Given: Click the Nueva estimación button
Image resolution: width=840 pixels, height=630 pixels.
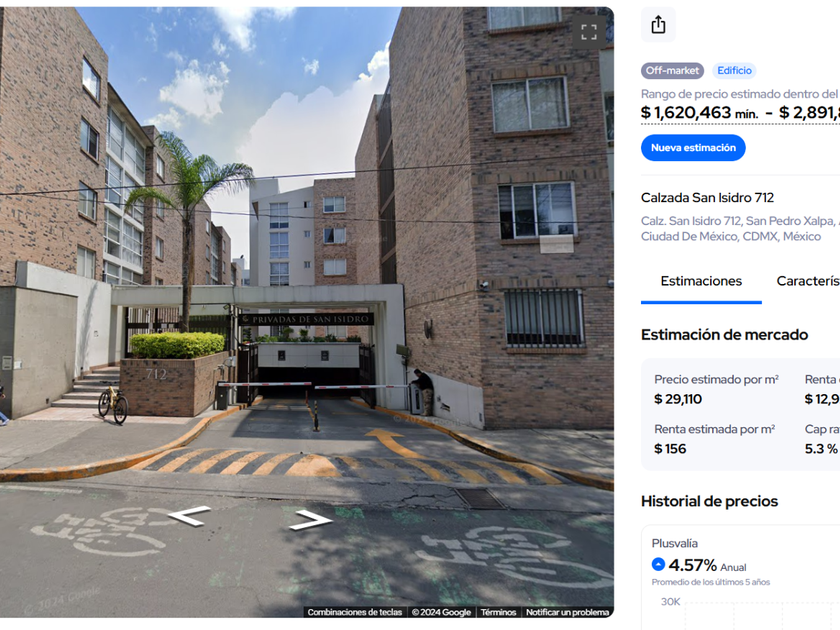Looking at the screenshot, I should click(x=693, y=148).
